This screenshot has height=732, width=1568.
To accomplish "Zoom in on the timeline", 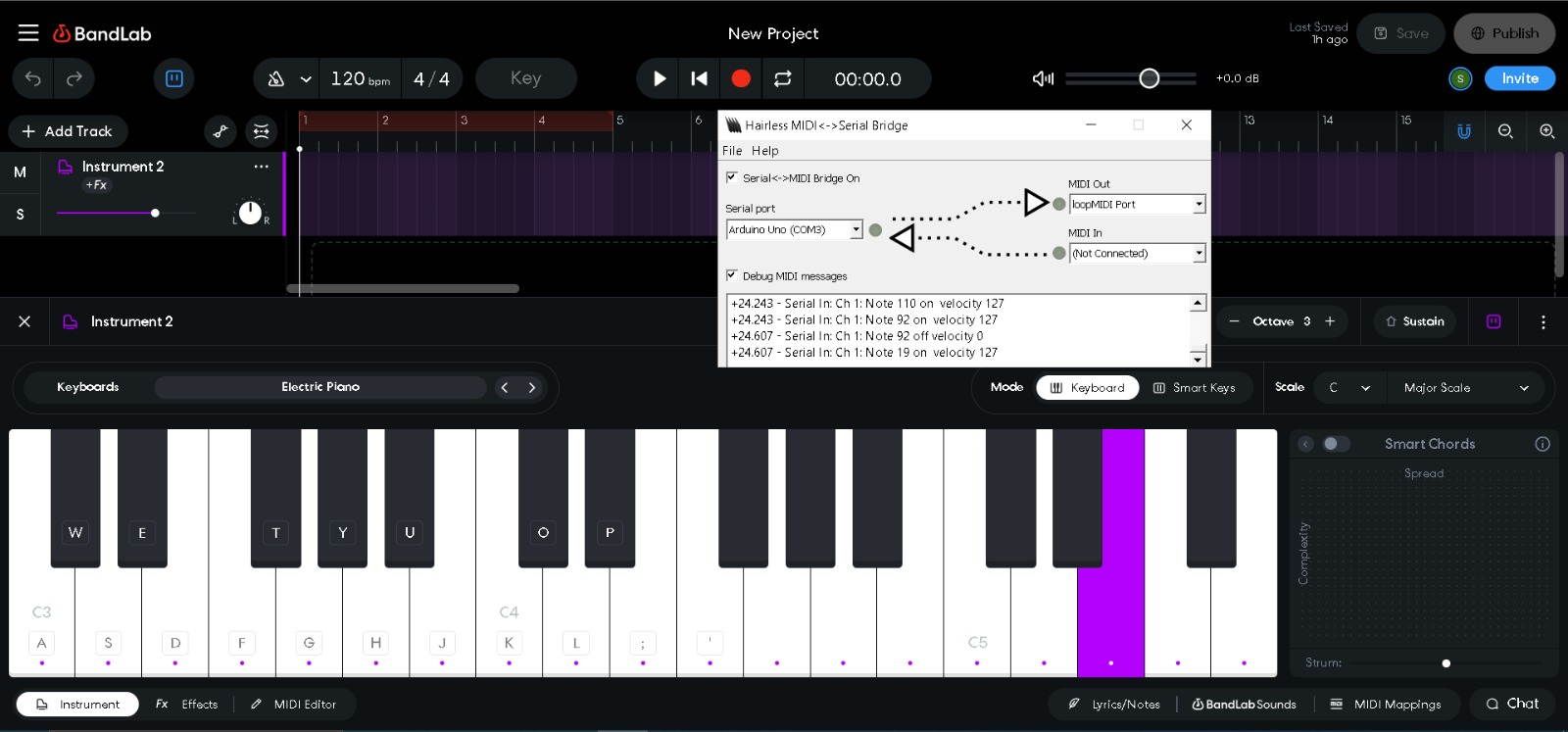I will pos(1546,131).
